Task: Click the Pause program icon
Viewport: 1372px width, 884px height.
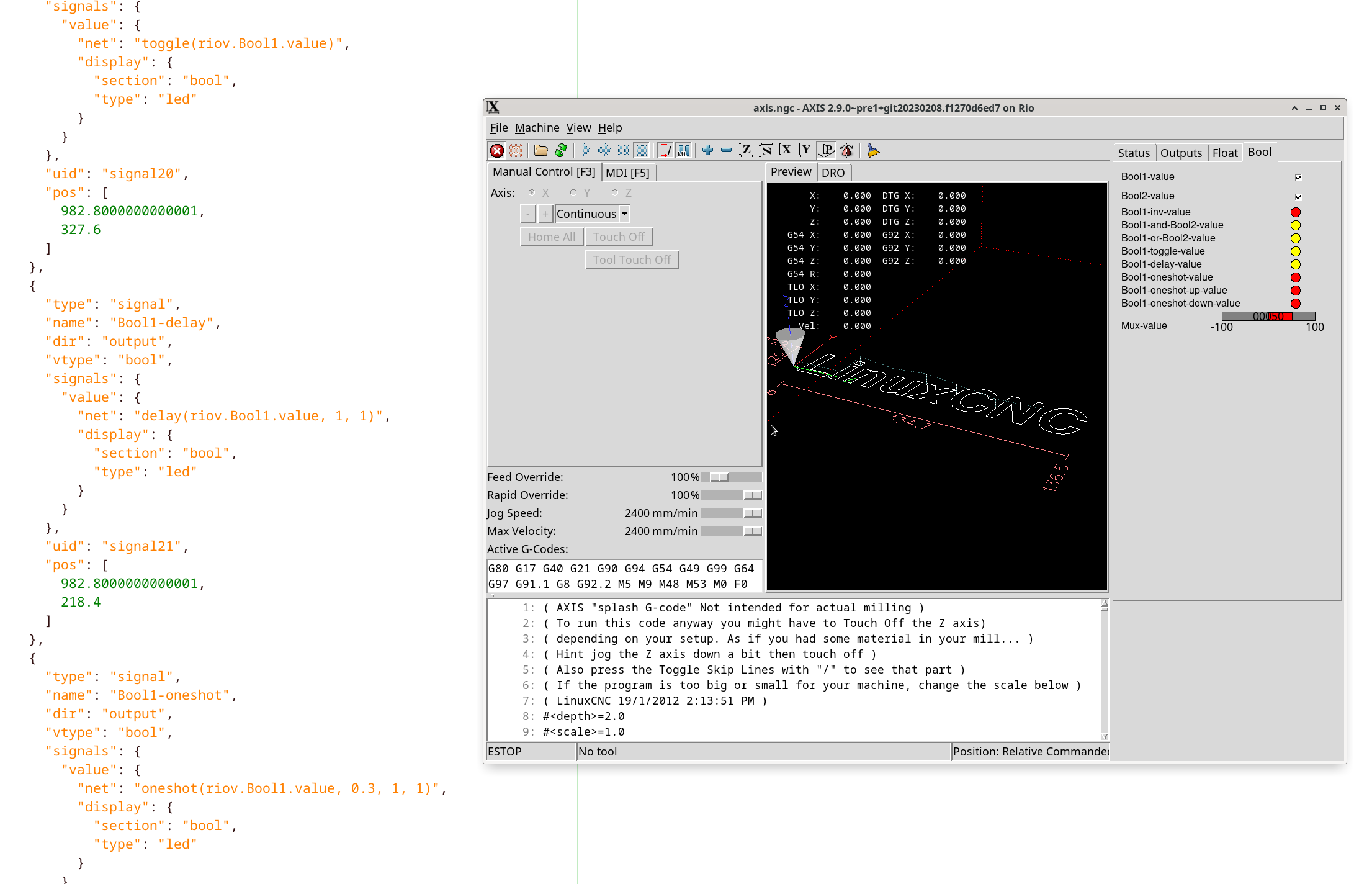Action: 623,150
